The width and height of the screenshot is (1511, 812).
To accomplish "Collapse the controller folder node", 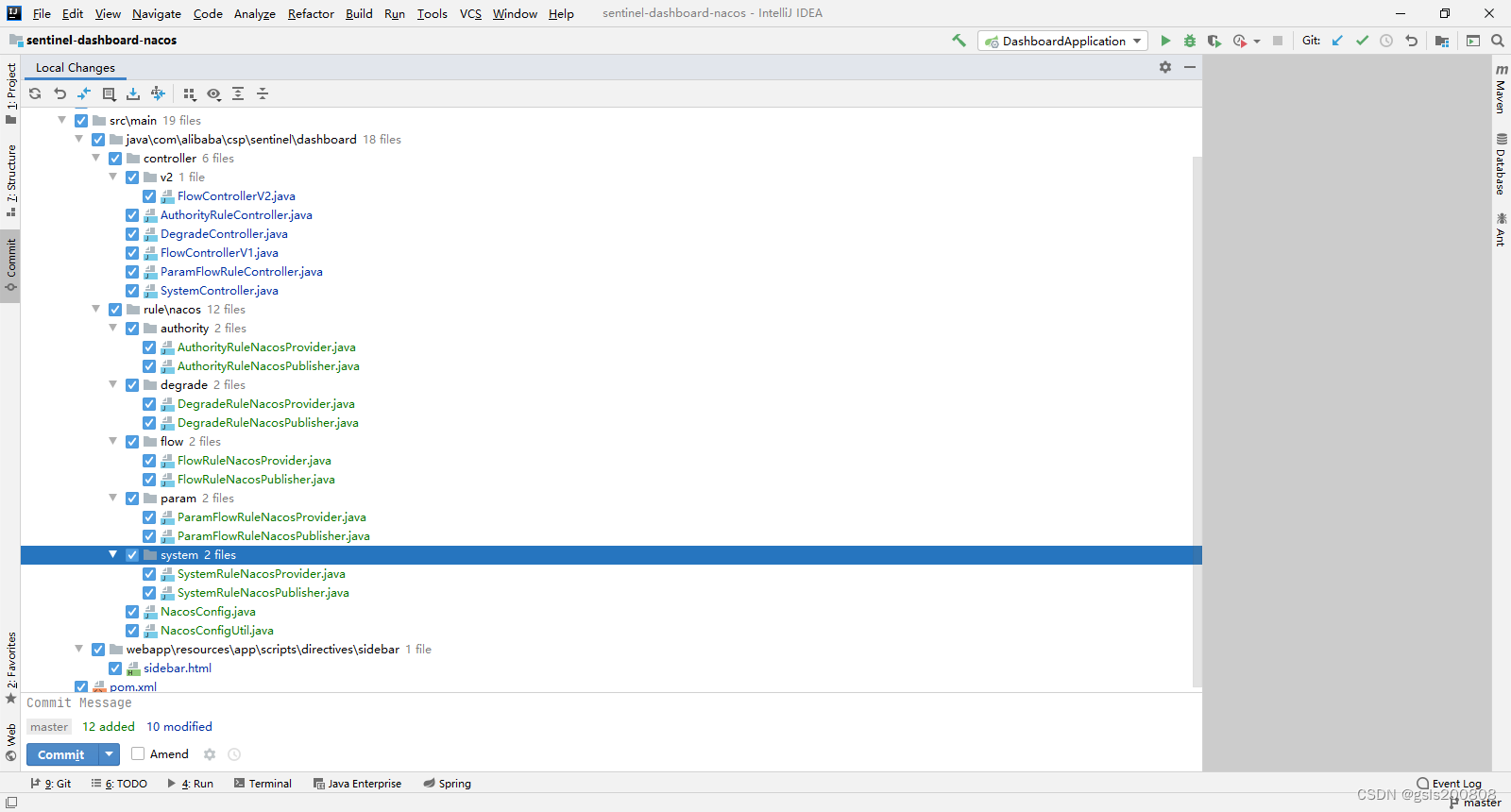I will 95,158.
